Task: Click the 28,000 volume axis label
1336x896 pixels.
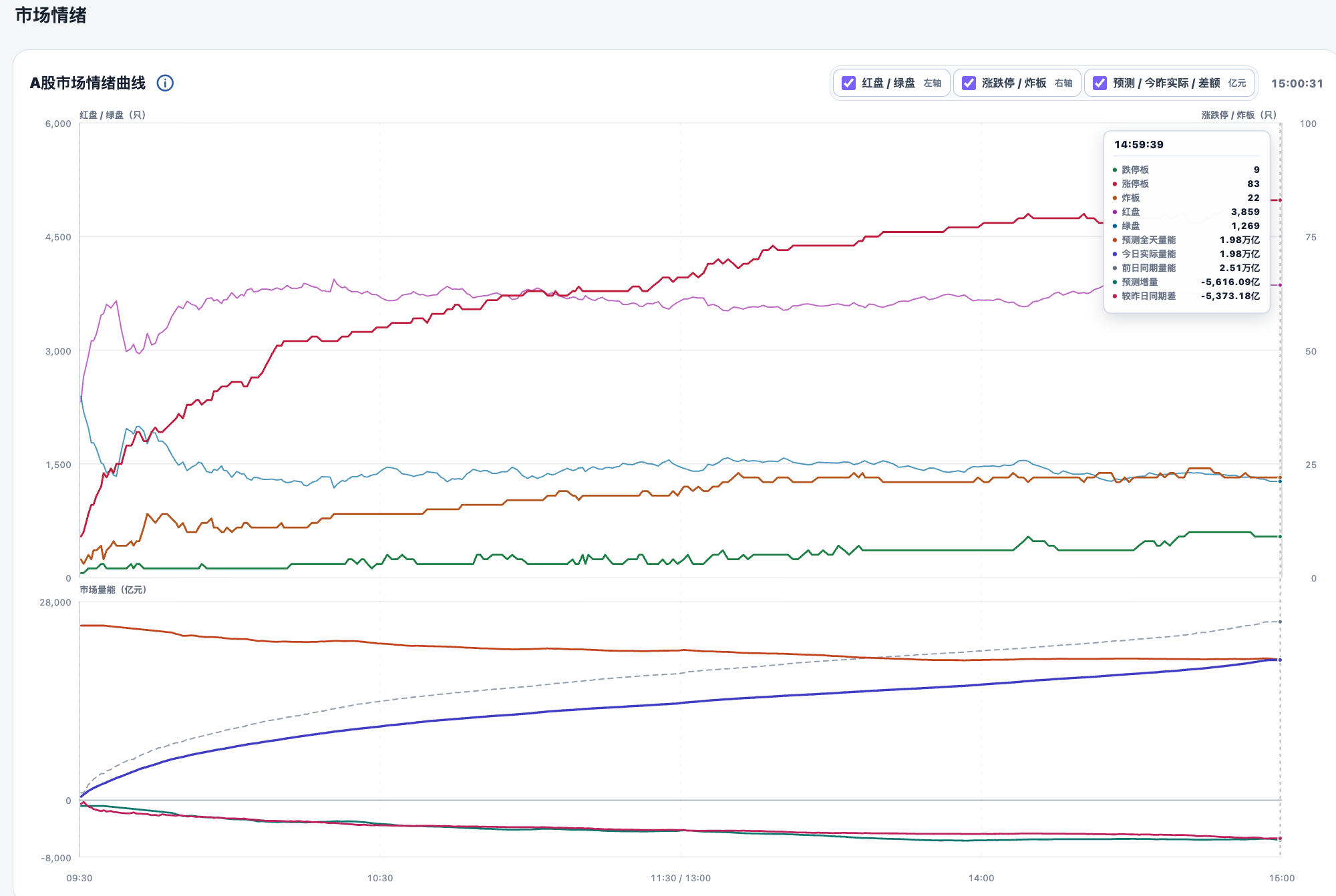Action: [x=55, y=602]
